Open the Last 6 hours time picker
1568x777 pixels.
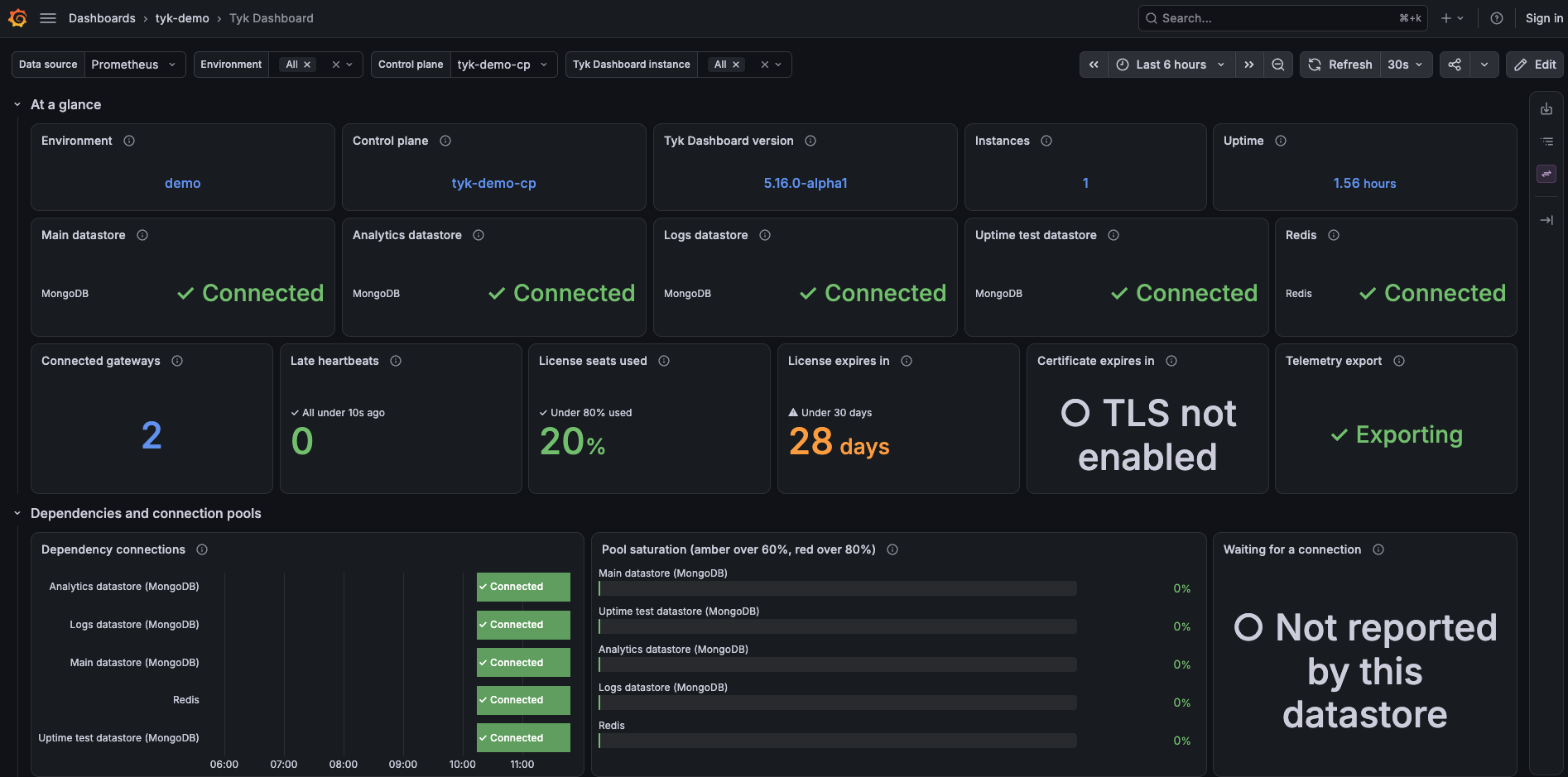pyautogui.click(x=1171, y=65)
